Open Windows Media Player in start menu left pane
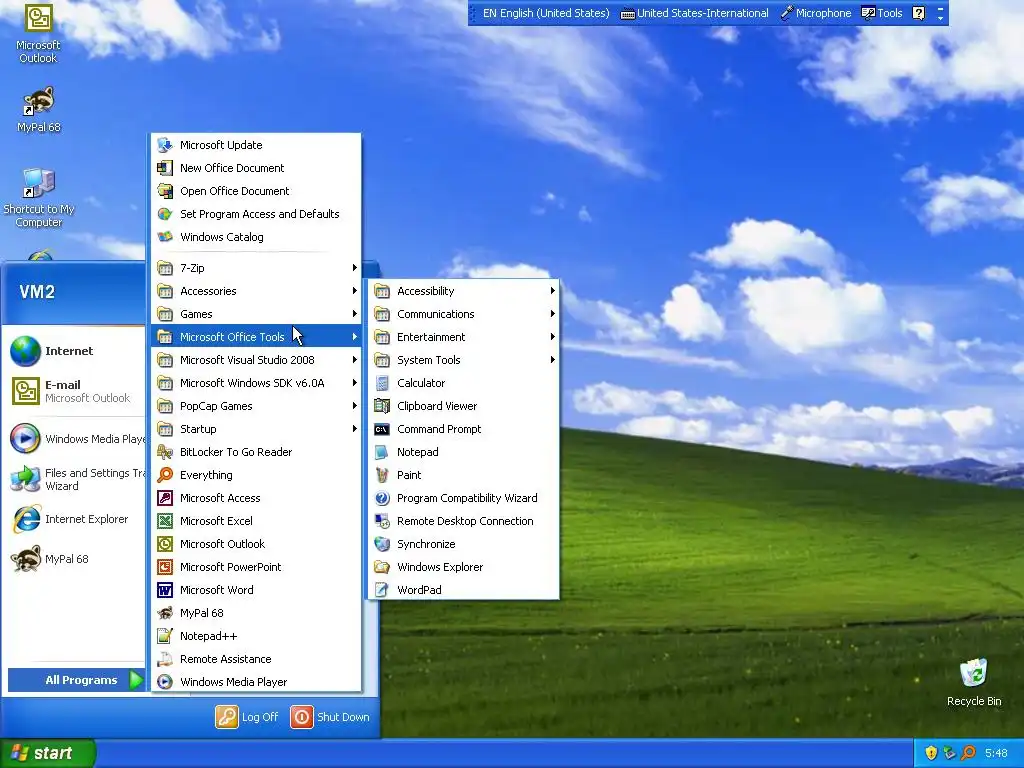 [x=75, y=439]
